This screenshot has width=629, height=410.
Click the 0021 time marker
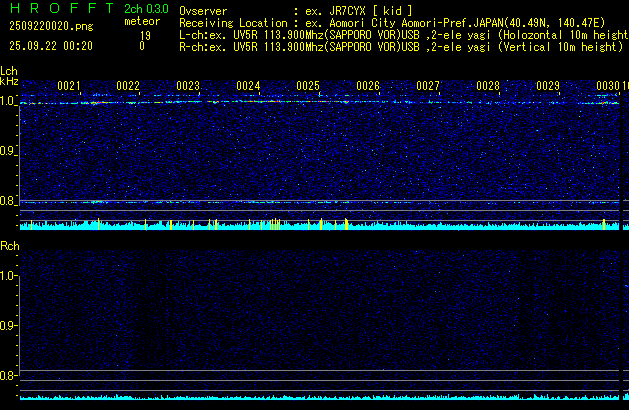[68, 87]
